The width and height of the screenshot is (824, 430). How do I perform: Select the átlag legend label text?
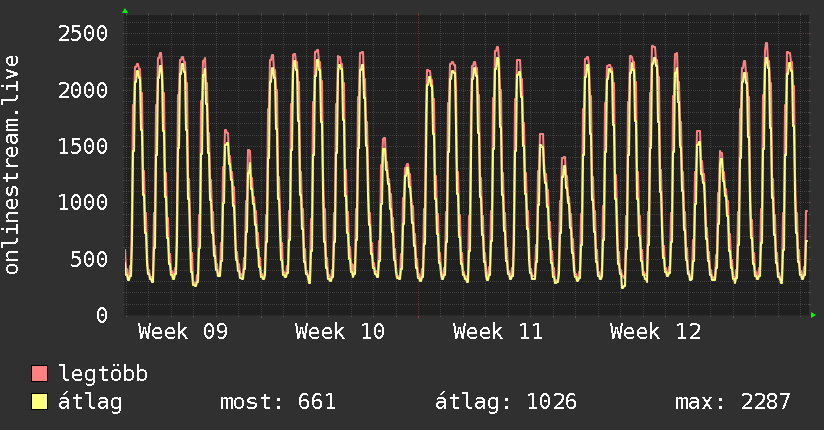click(x=90, y=403)
